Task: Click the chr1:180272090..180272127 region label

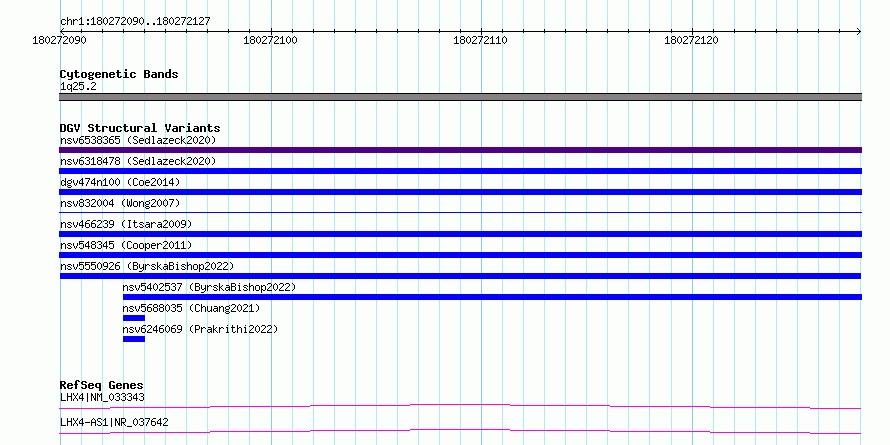Action: point(135,21)
